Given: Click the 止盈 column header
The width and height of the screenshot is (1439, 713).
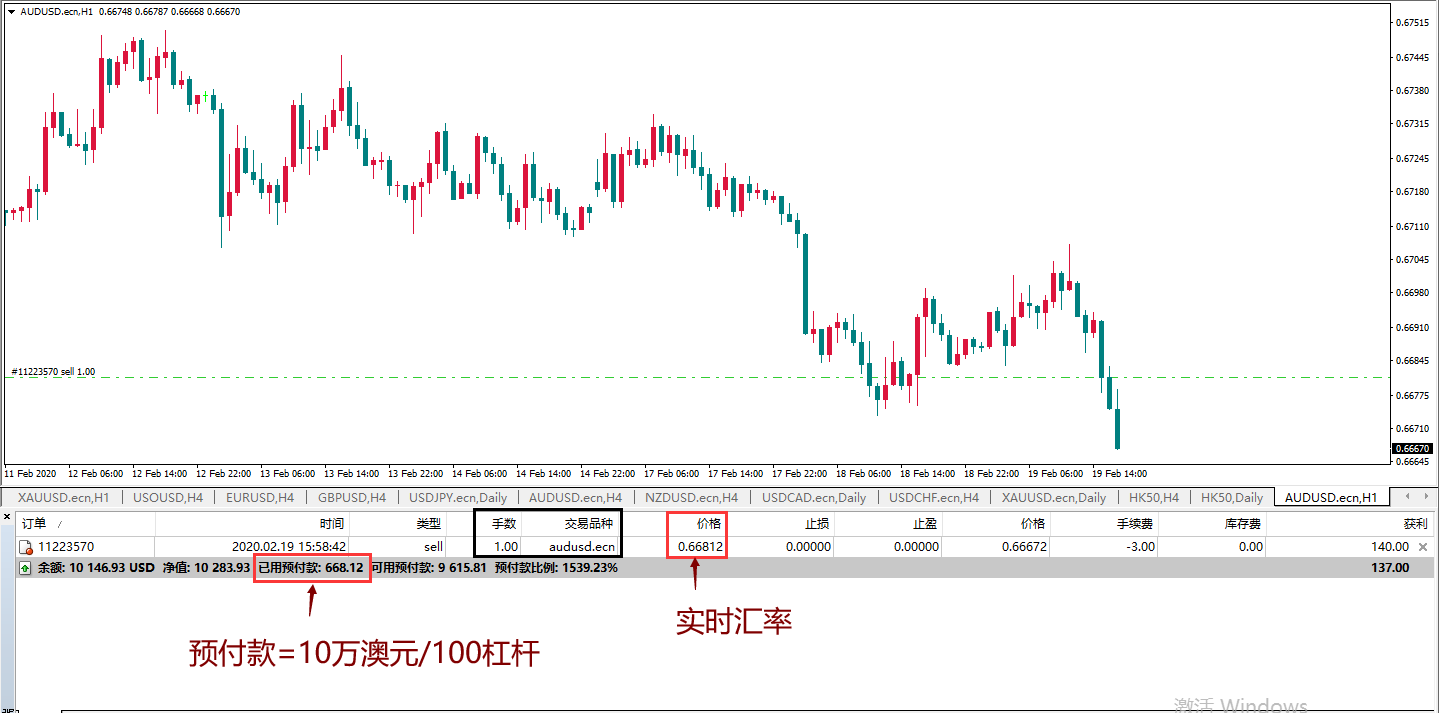Looking at the screenshot, I should click(924, 524).
